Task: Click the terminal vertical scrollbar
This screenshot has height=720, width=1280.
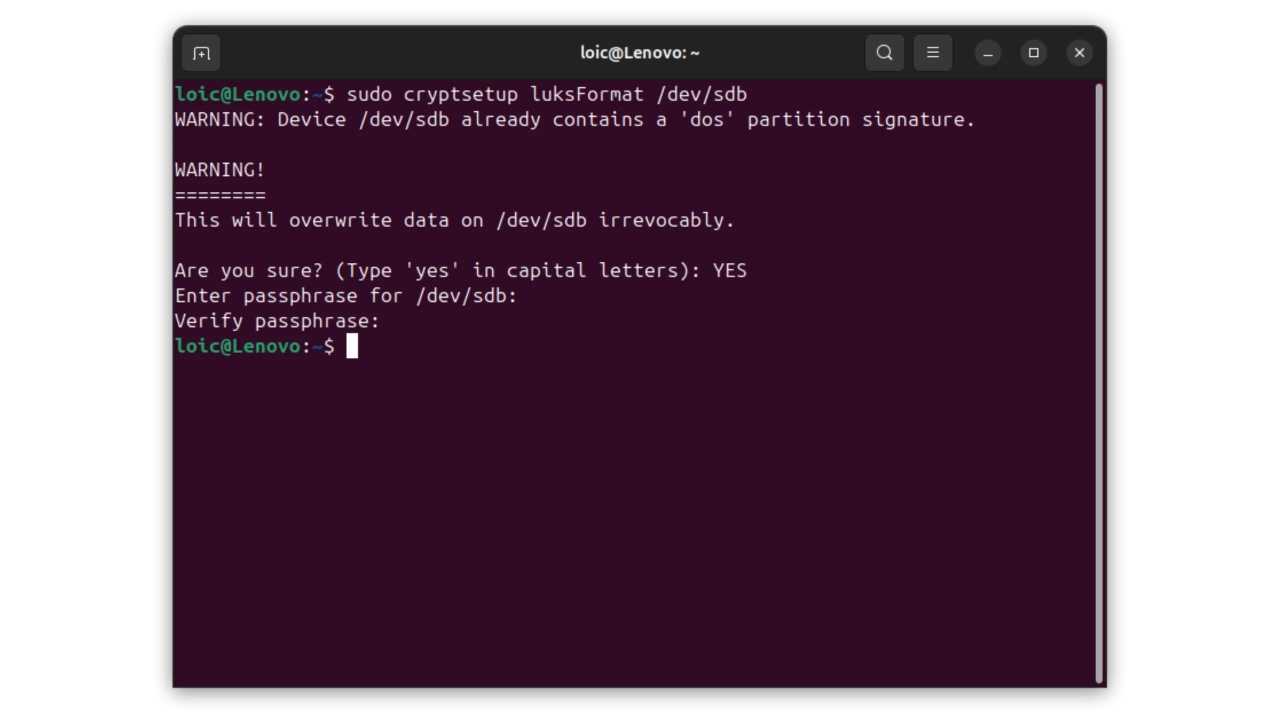Action: pyautogui.click(x=1098, y=380)
